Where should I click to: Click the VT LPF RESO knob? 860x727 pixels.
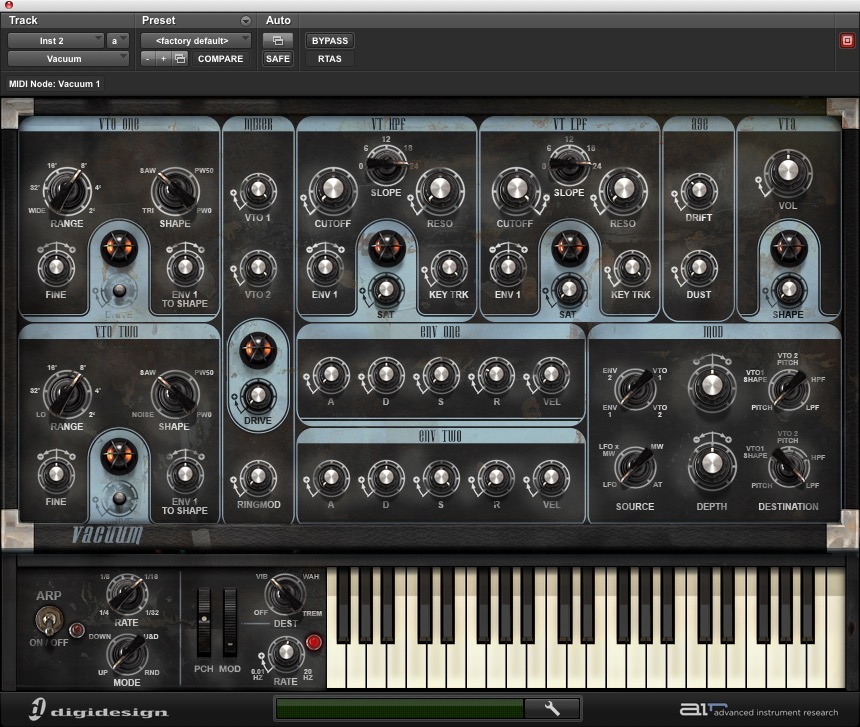[623, 190]
